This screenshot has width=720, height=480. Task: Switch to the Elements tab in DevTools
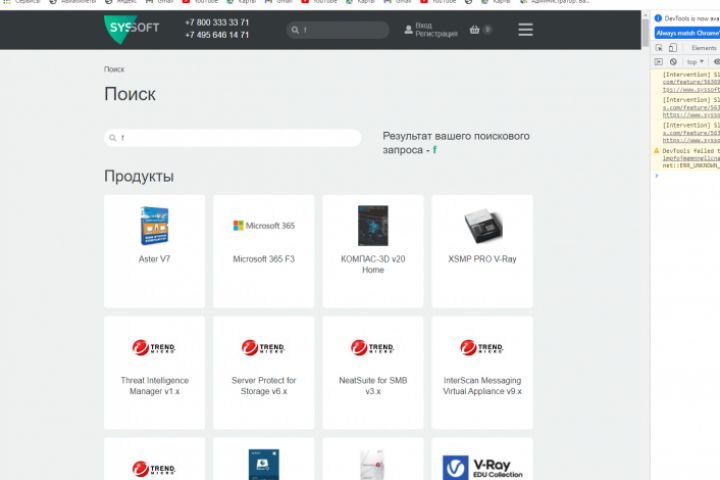(703, 48)
